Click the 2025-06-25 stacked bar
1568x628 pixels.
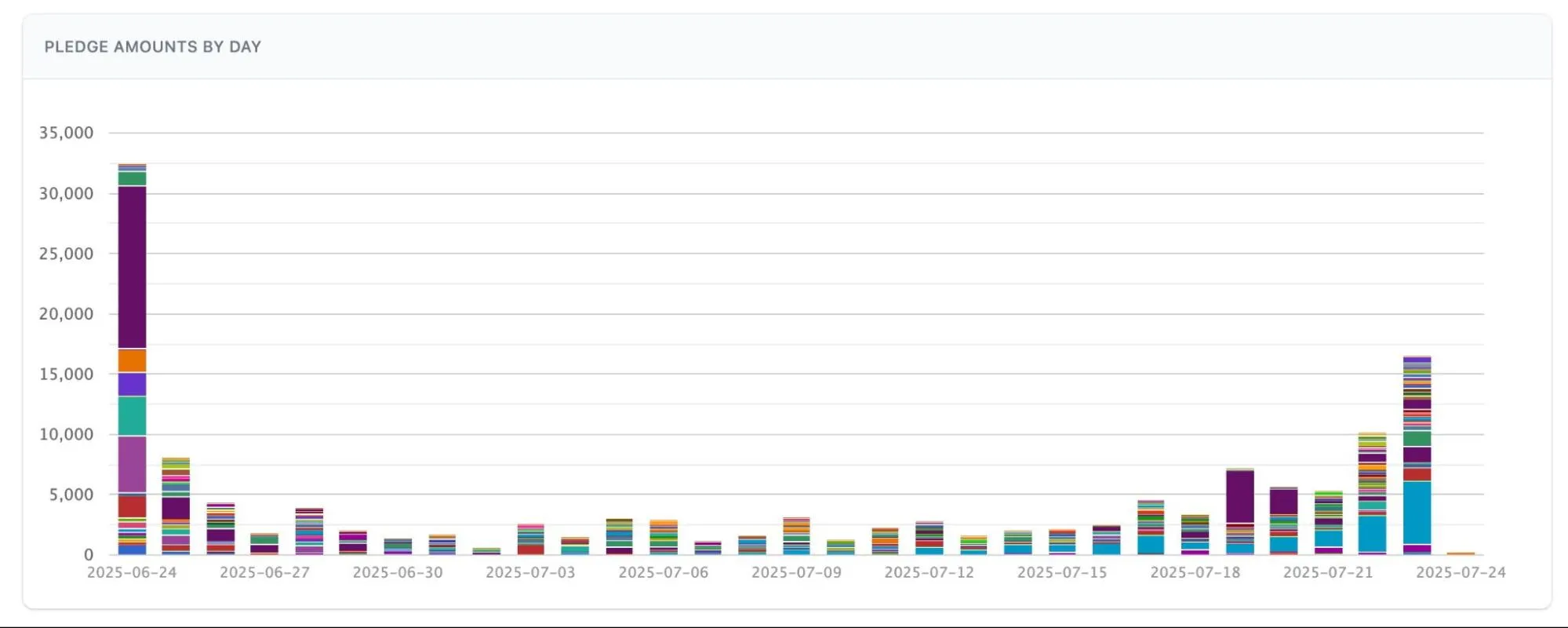pyautogui.click(x=176, y=506)
